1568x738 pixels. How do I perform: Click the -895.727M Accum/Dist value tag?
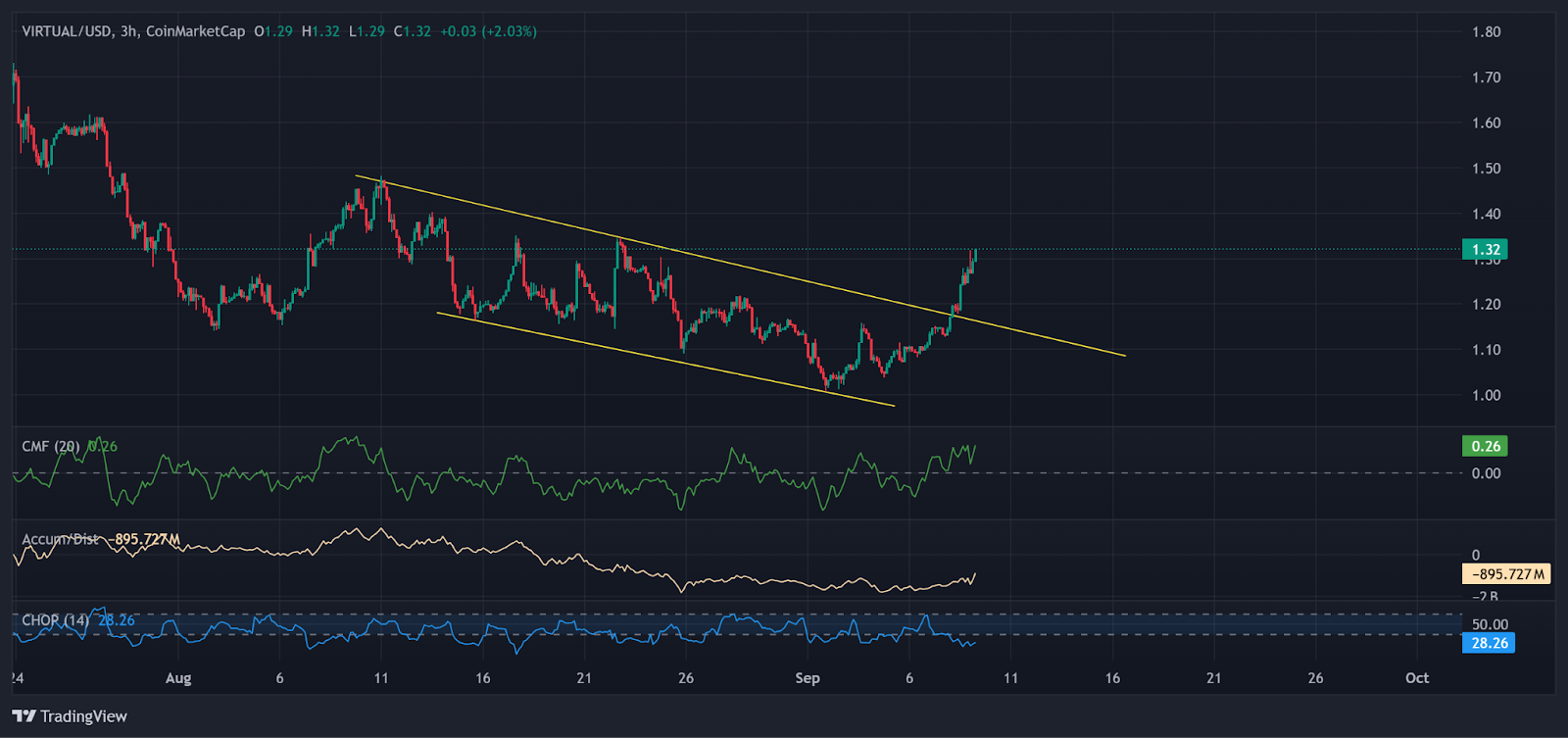1506,574
